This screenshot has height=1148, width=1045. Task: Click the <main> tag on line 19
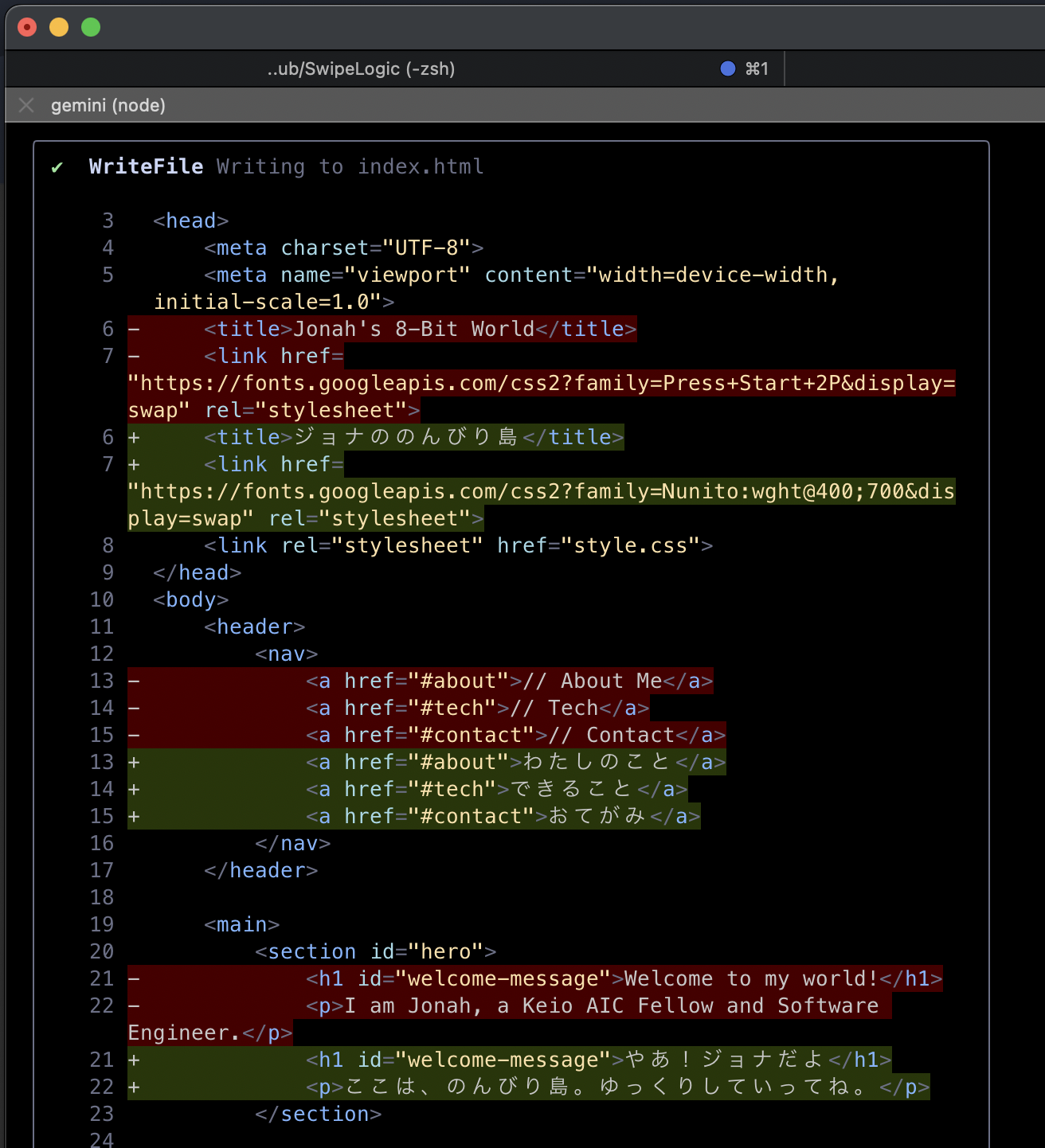coord(242,924)
